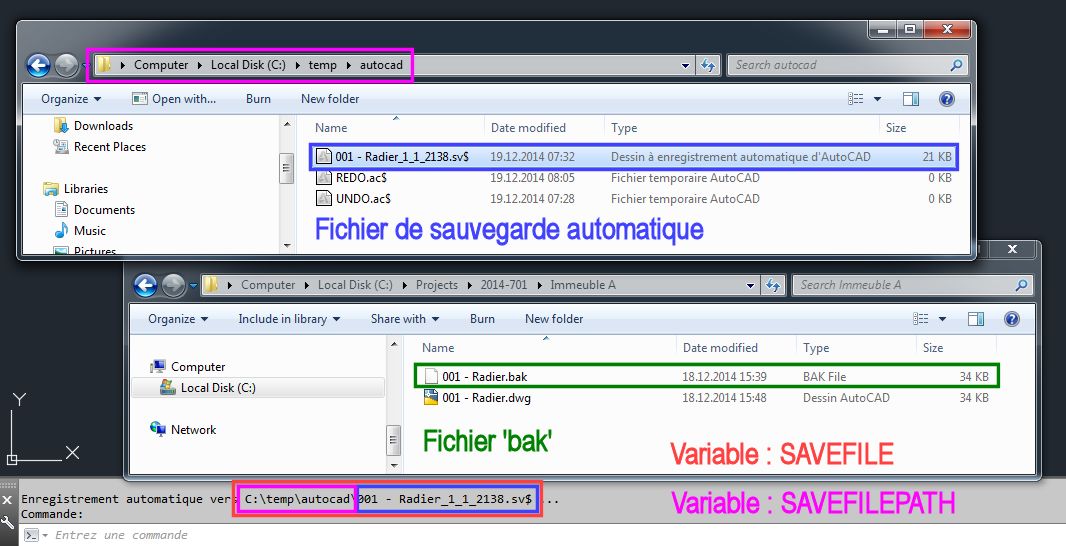The width and height of the screenshot is (1066, 546).
Task: Select the 001 - Radier.dwg AutoCAD file icon
Action: [430, 398]
